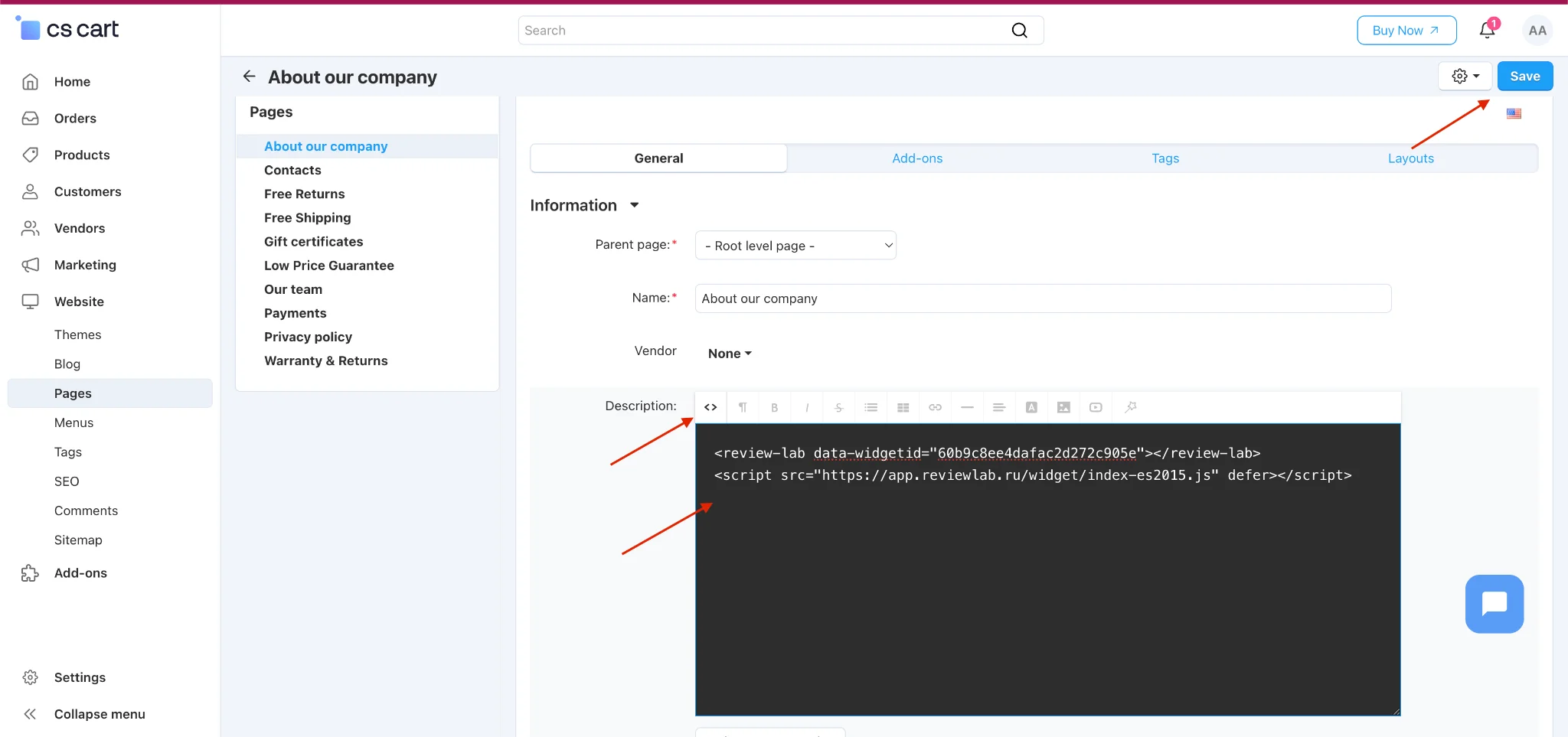Apply strikethrough formatting in editor

[839, 407]
